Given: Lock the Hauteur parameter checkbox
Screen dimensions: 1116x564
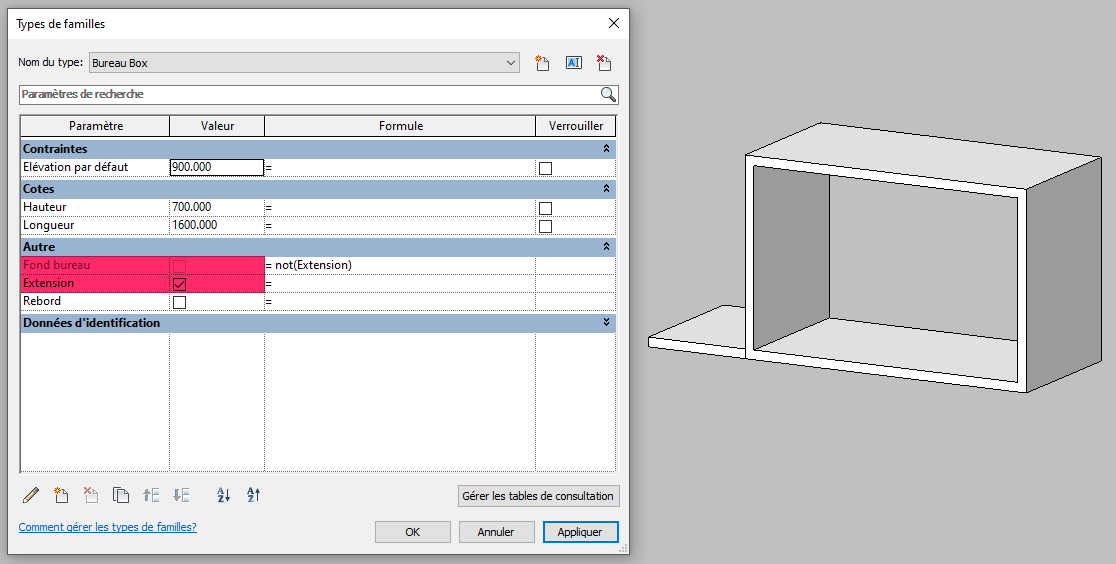Looking at the screenshot, I should coord(545,208).
